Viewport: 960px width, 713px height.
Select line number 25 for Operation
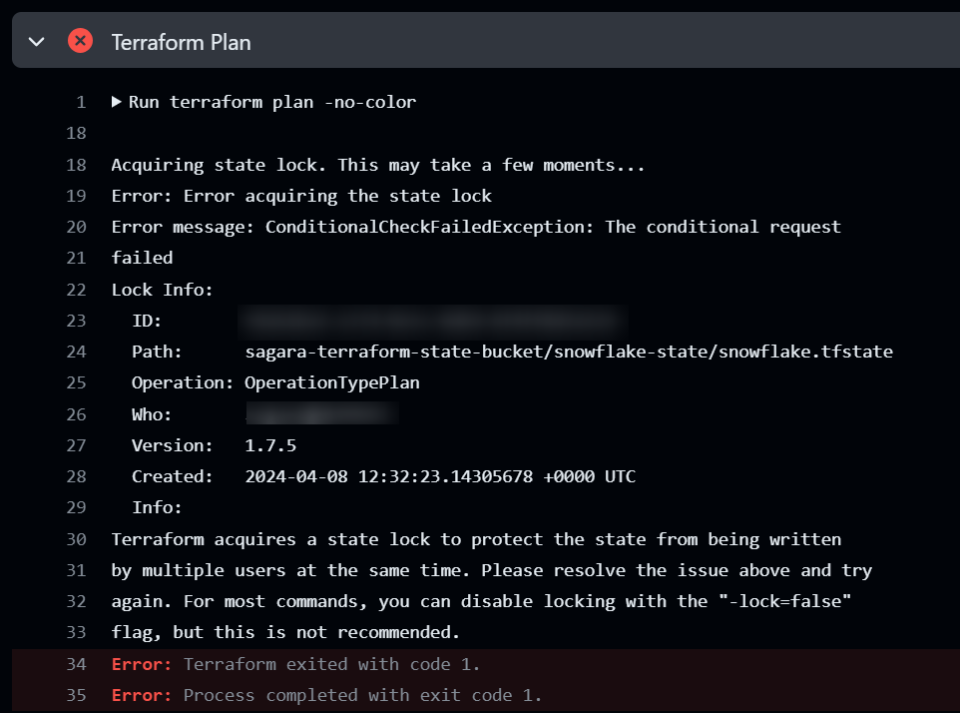[76, 383]
